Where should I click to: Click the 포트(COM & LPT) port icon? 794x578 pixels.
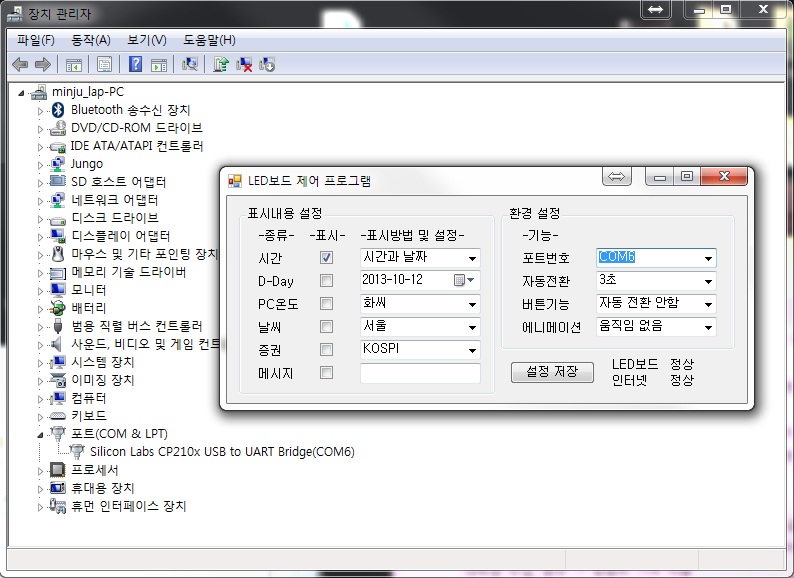coord(58,434)
